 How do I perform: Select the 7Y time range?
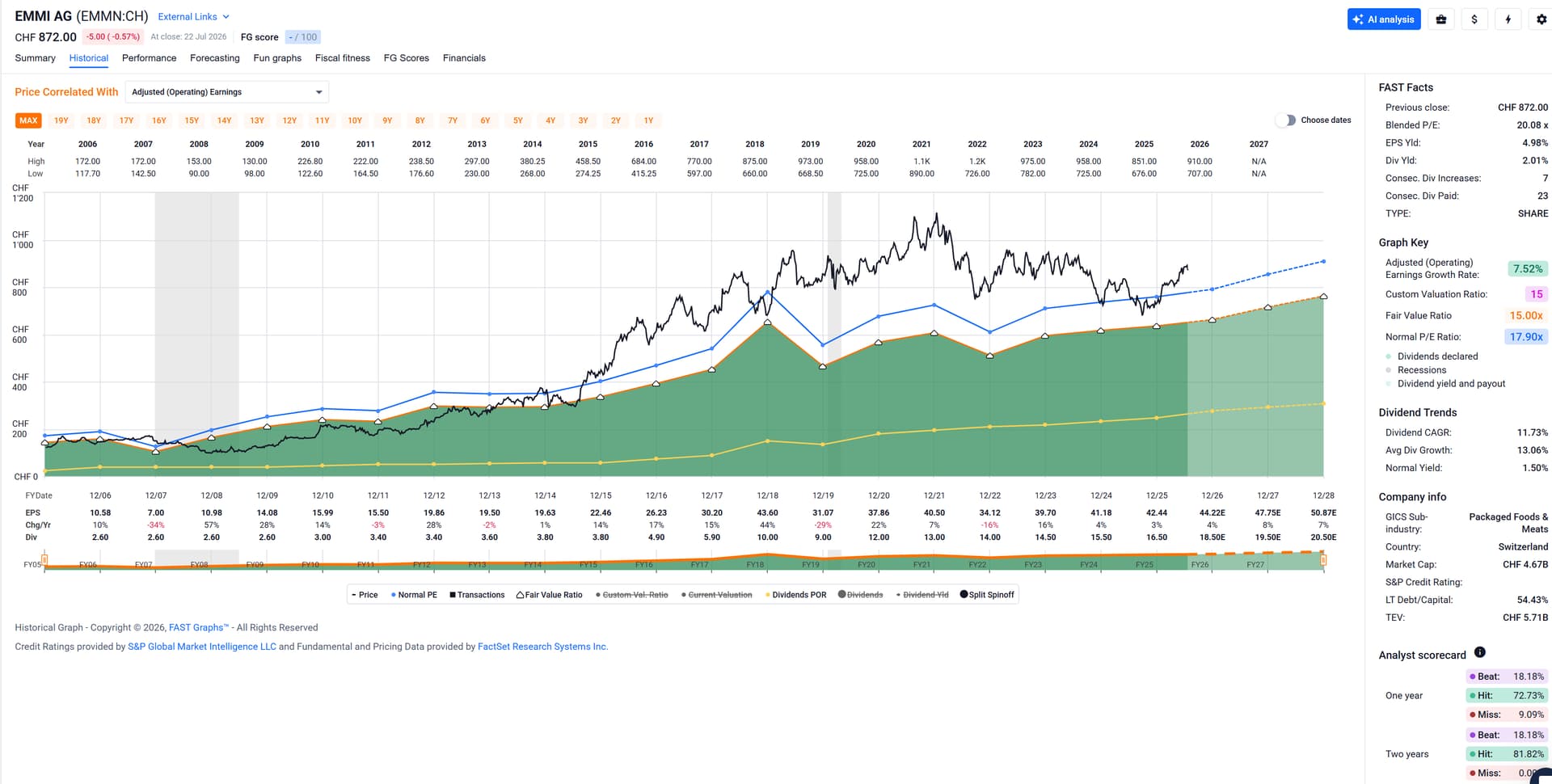453,120
